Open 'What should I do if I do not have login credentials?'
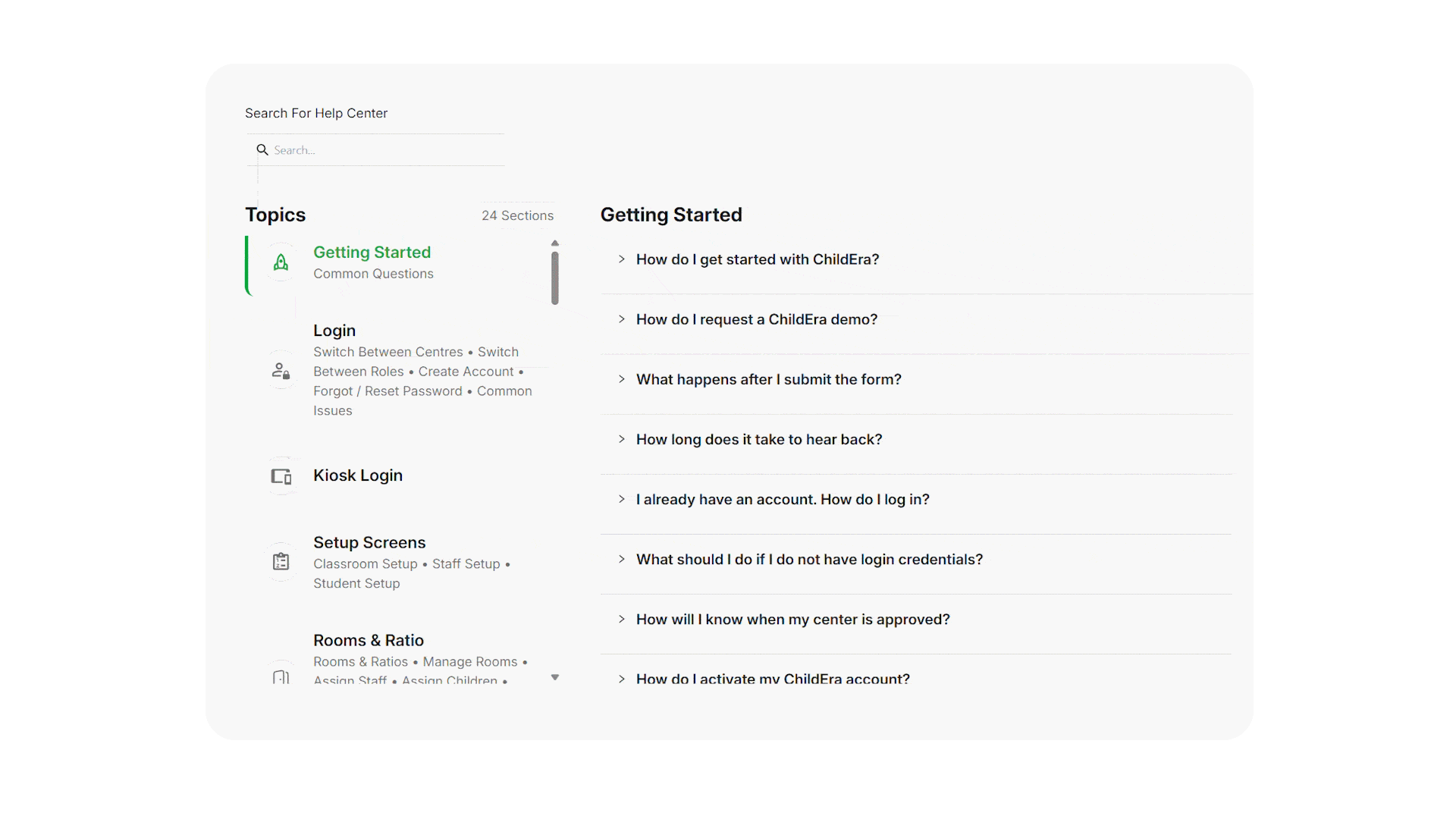 coord(809,559)
